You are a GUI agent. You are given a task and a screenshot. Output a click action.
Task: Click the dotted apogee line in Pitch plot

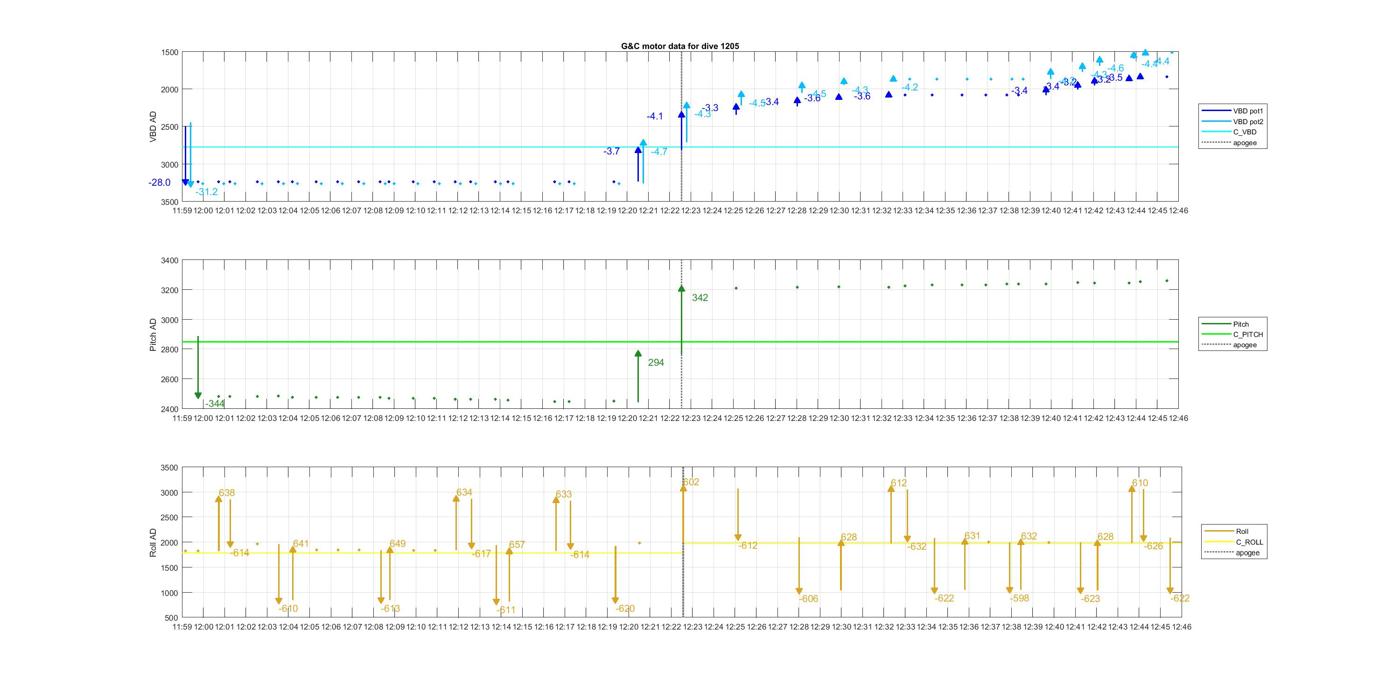pyautogui.click(x=682, y=335)
